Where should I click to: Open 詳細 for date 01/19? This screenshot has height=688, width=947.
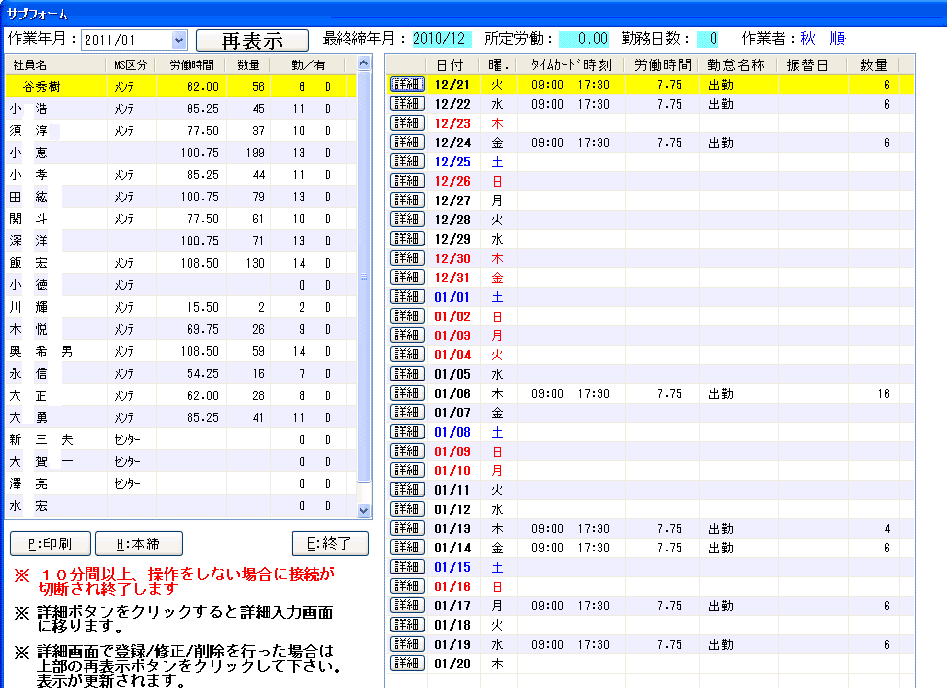[406, 644]
